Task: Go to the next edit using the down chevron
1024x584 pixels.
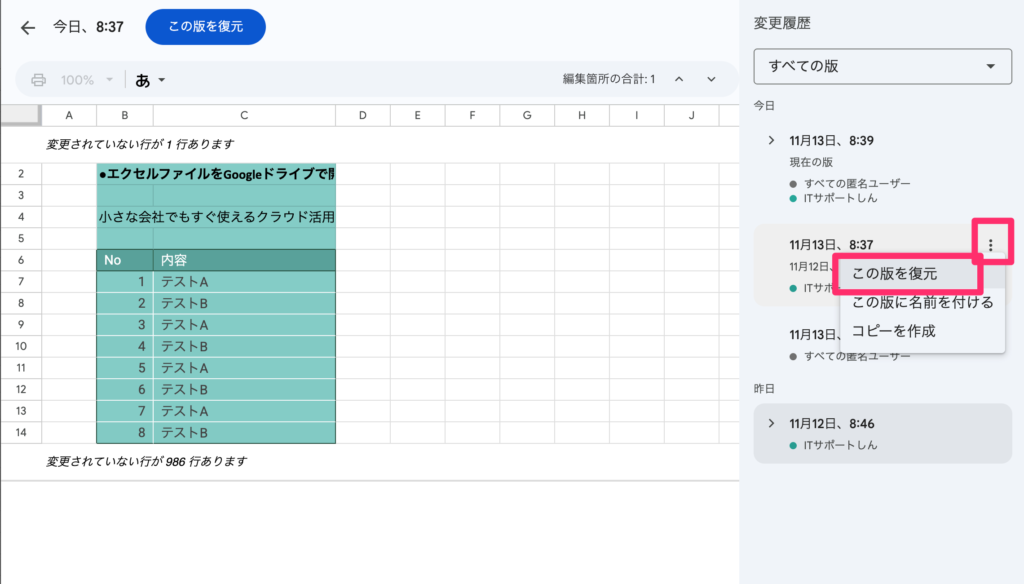Action: pyautogui.click(x=711, y=80)
